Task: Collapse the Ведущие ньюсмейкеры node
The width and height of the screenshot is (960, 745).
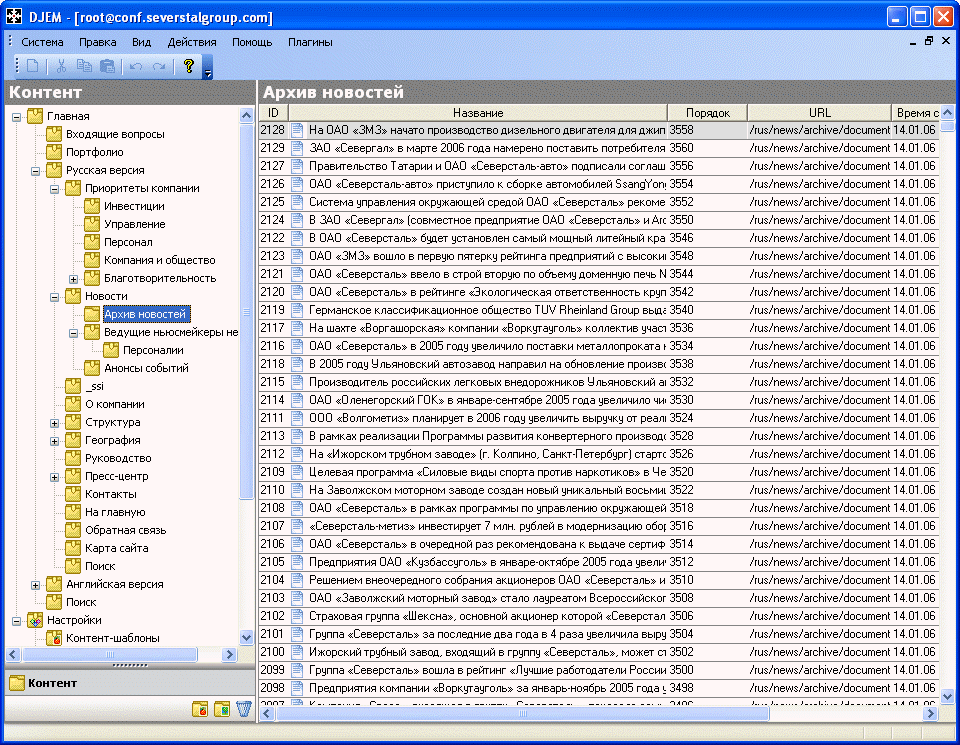Action: pos(73,333)
